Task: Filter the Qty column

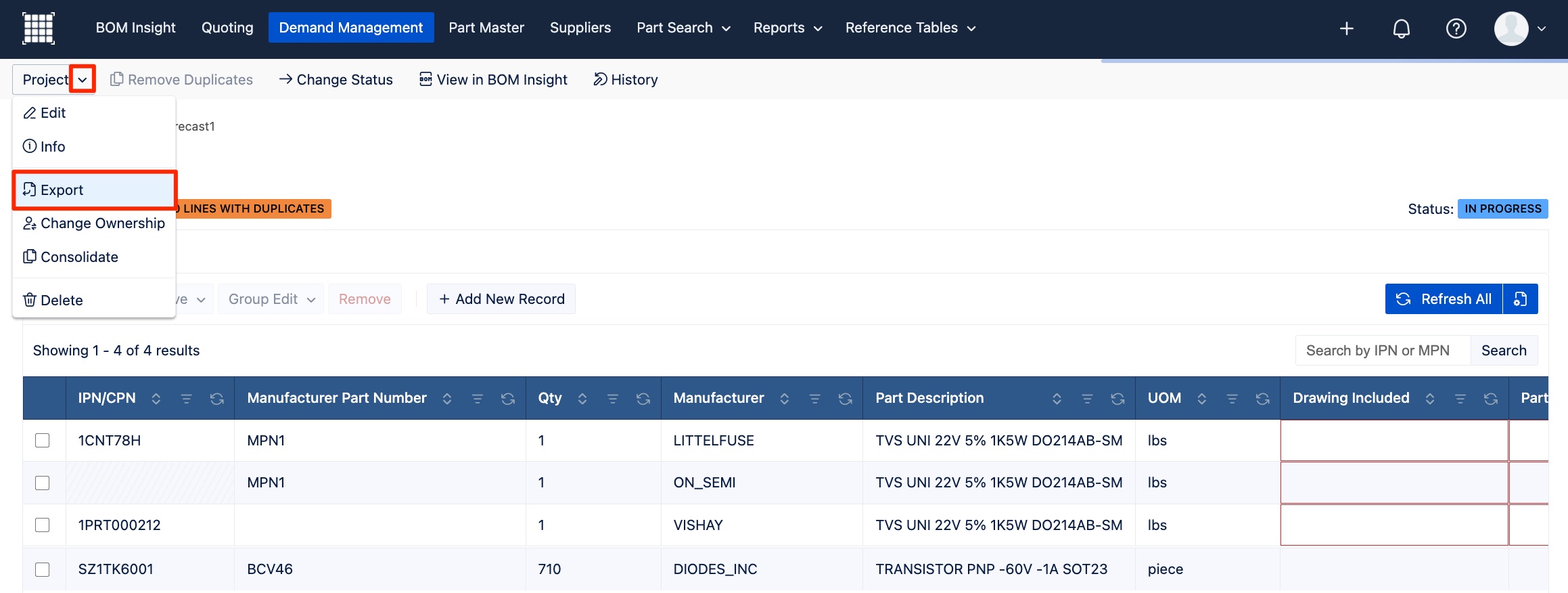Action: click(612, 399)
